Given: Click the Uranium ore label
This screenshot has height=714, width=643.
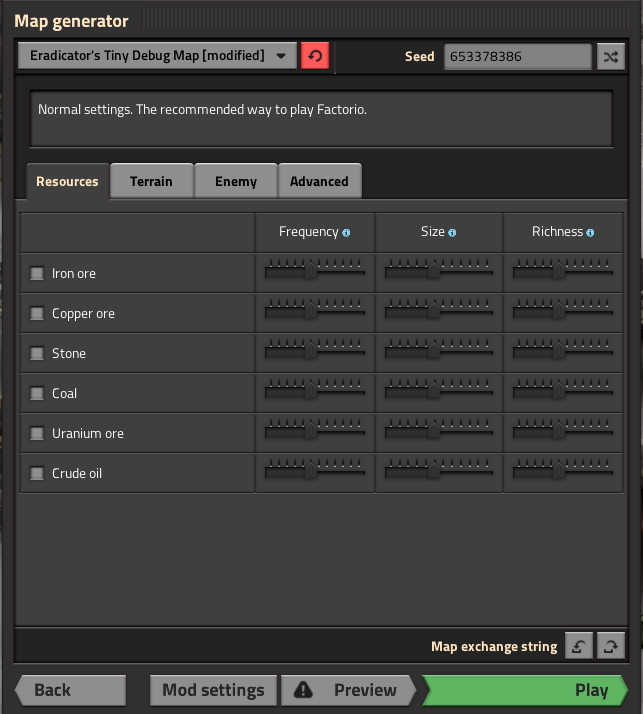Looking at the screenshot, I should (88, 434).
